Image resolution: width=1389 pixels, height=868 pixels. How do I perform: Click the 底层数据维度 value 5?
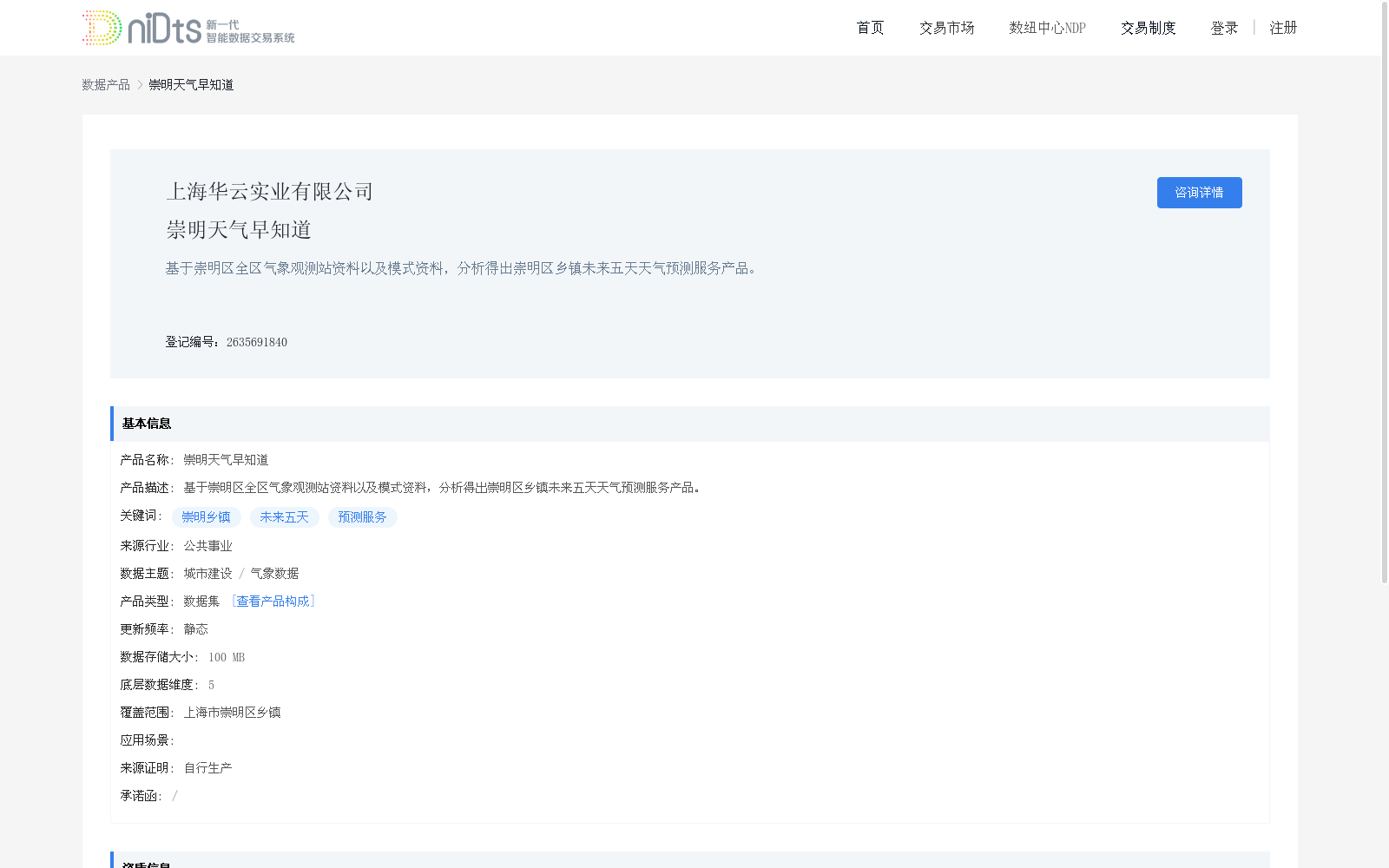[x=211, y=685]
